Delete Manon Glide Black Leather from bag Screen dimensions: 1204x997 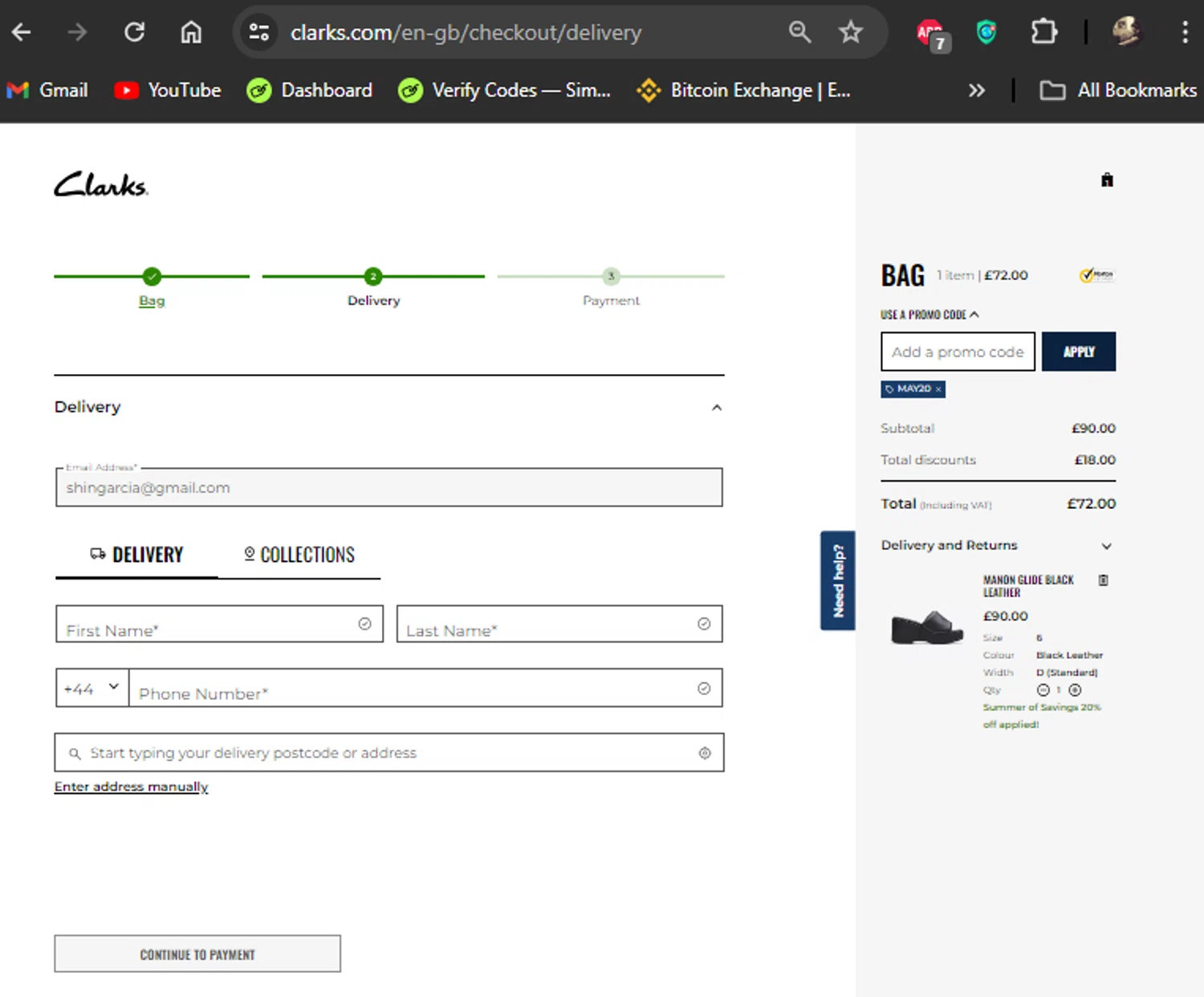click(x=1104, y=580)
